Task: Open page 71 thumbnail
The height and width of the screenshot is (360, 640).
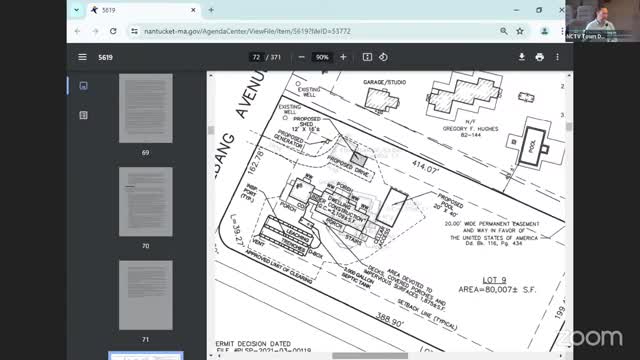Action: tap(146, 295)
